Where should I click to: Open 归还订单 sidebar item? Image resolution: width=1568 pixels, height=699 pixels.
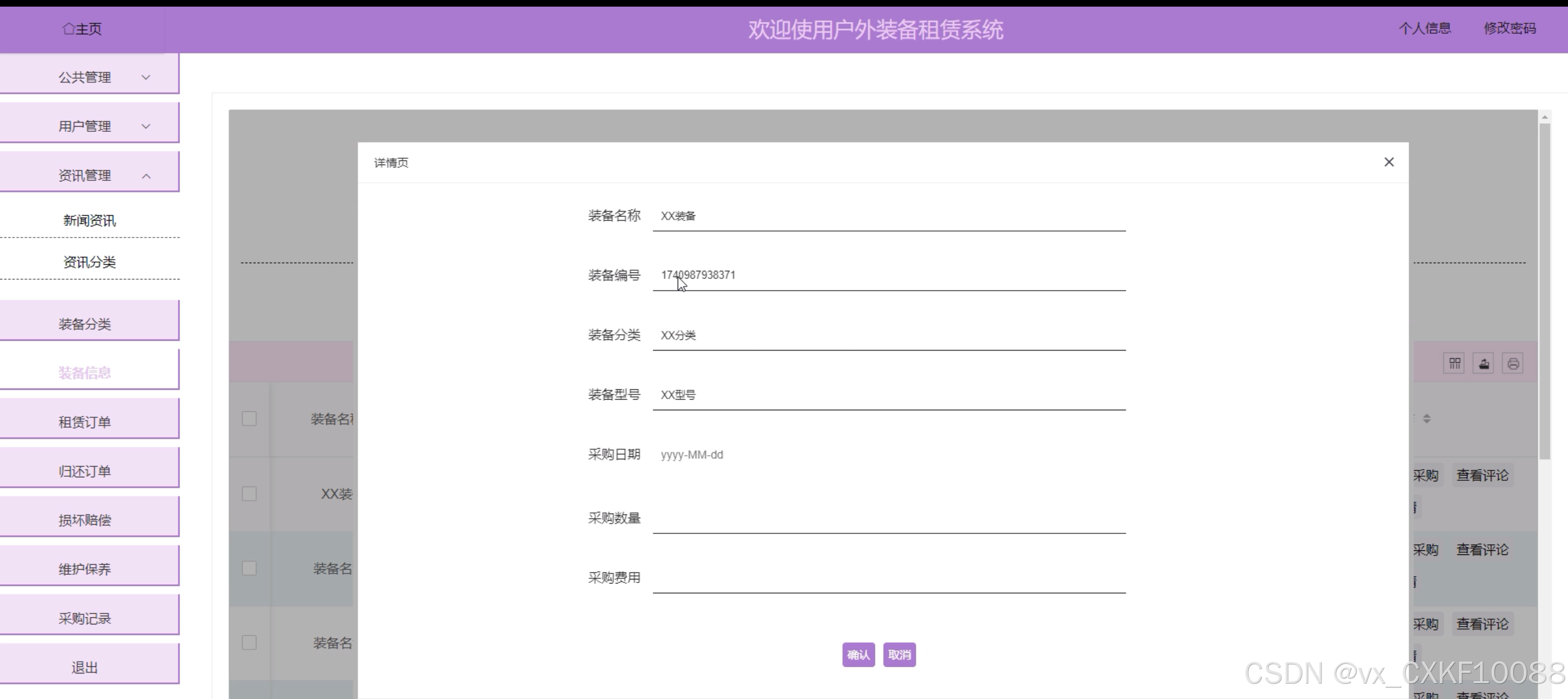pos(89,468)
